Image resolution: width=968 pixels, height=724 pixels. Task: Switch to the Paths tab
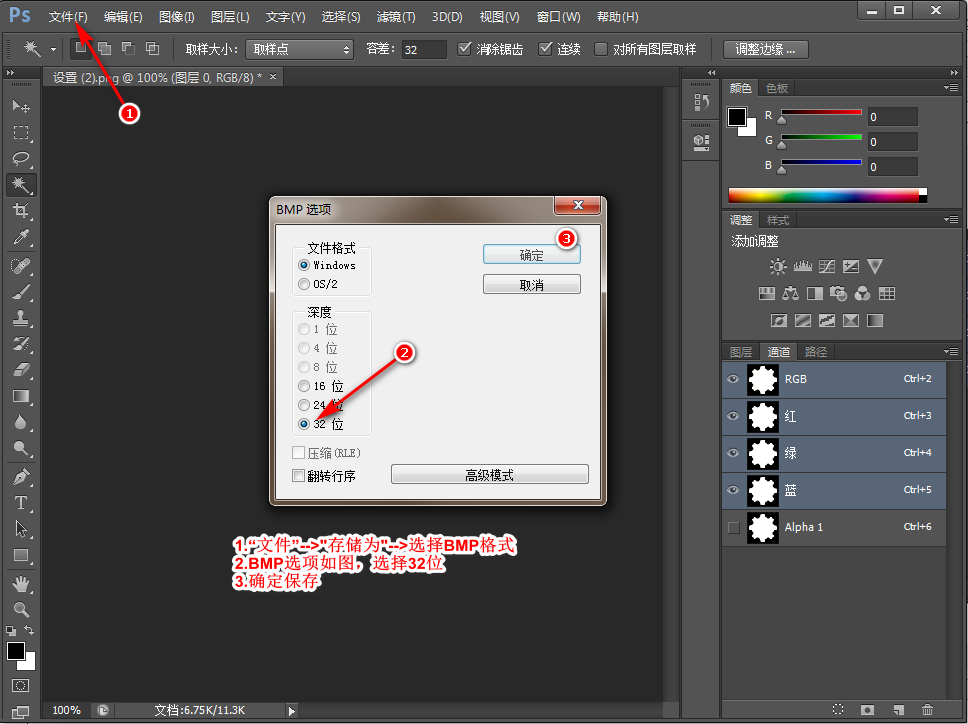click(816, 352)
